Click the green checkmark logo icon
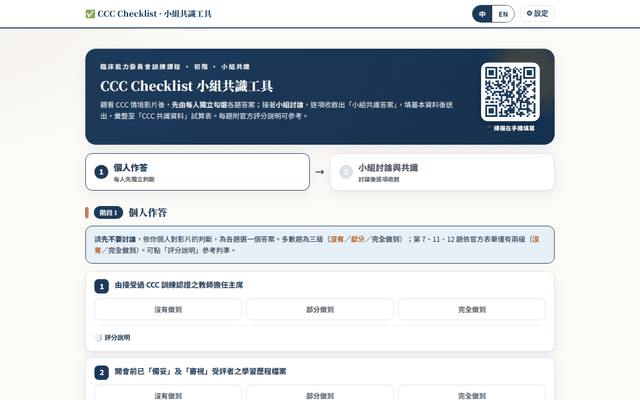The height and width of the screenshot is (400, 640). click(x=90, y=14)
